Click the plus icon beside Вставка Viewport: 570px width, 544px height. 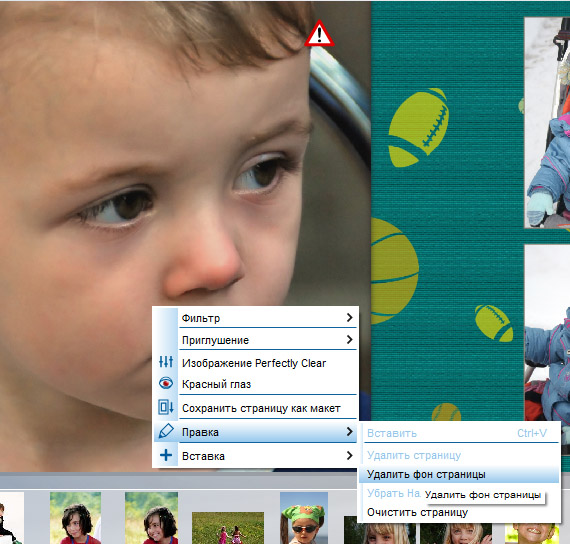pyautogui.click(x=166, y=455)
